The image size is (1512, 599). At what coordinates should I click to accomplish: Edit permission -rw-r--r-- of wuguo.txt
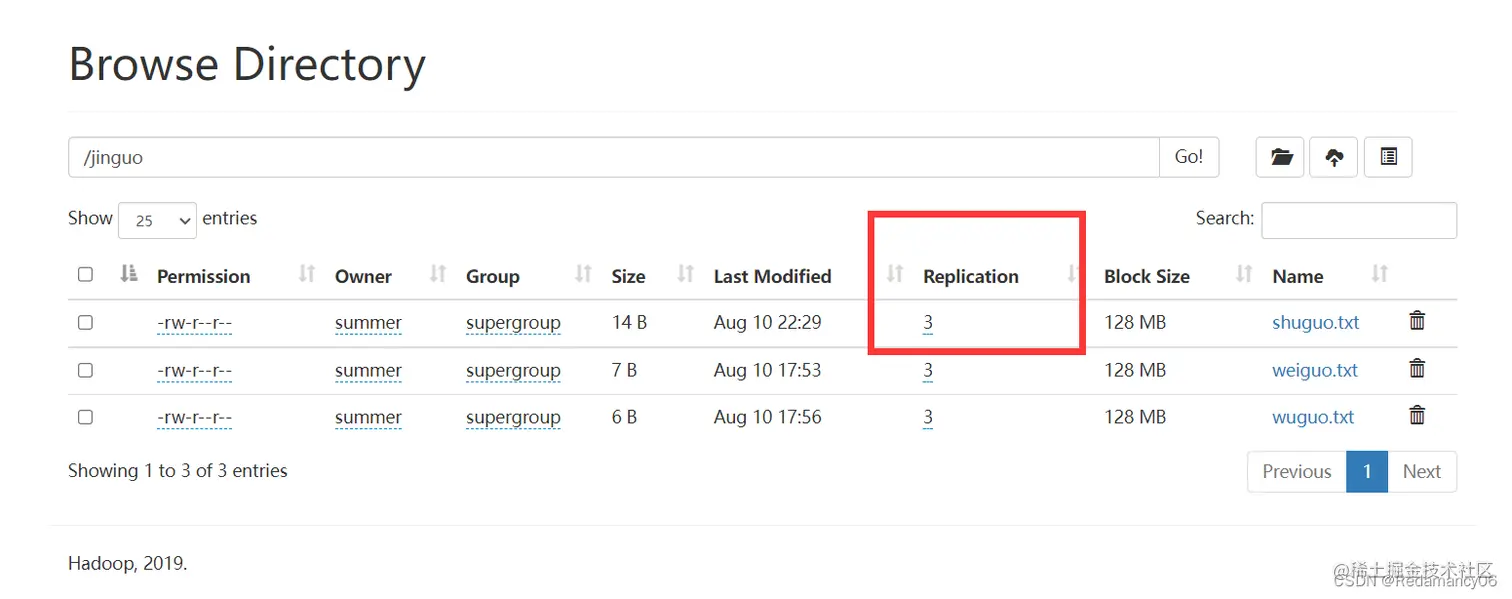pyautogui.click(x=194, y=417)
